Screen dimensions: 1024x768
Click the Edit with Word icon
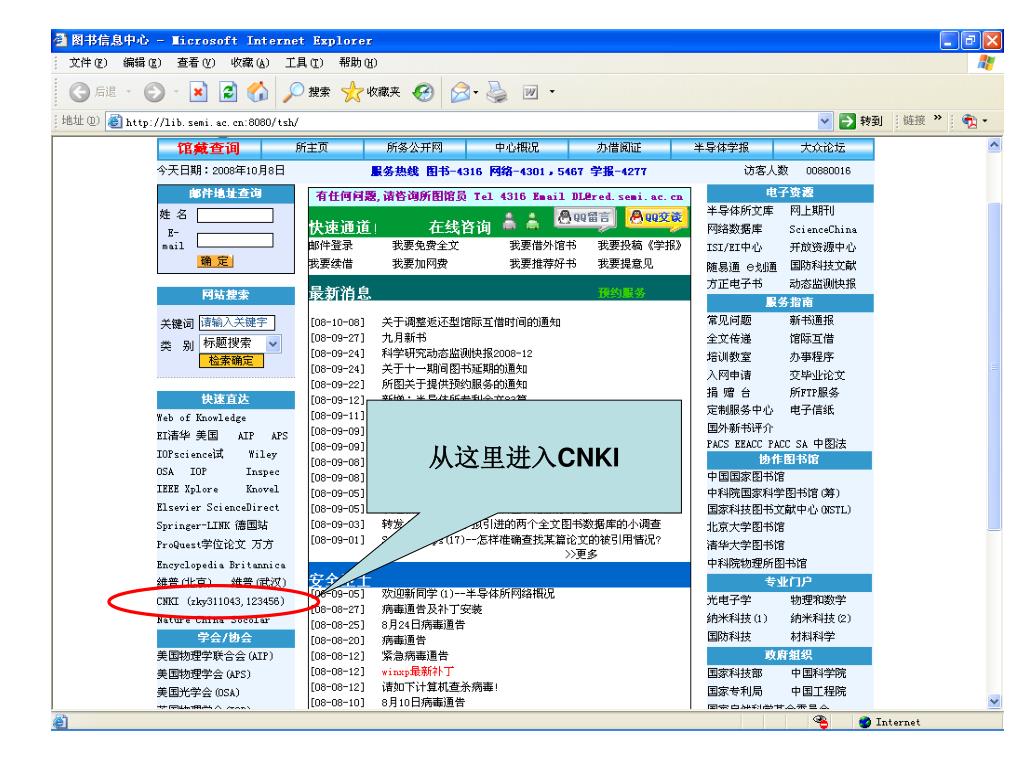(x=530, y=92)
